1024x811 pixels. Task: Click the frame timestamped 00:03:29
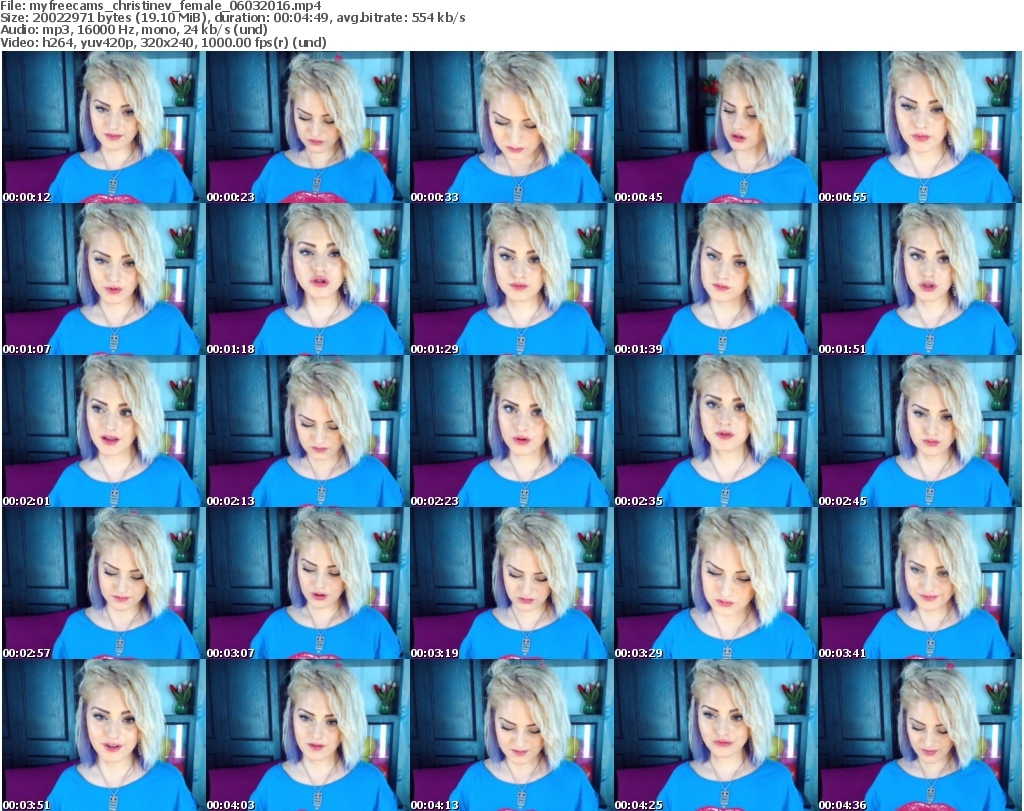[x=715, y=583]
